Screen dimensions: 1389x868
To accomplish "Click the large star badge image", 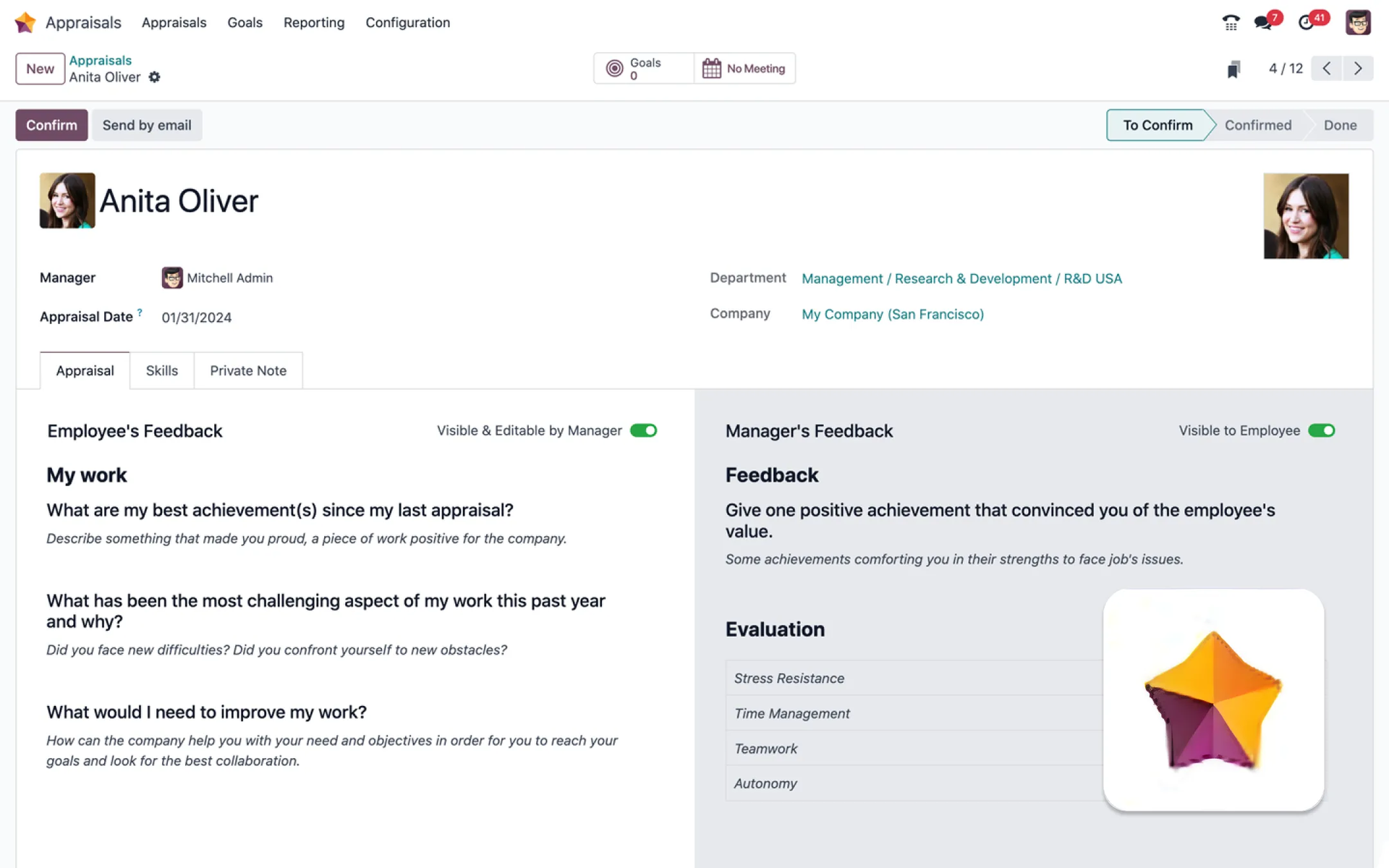I will (x=1213, y=699).
